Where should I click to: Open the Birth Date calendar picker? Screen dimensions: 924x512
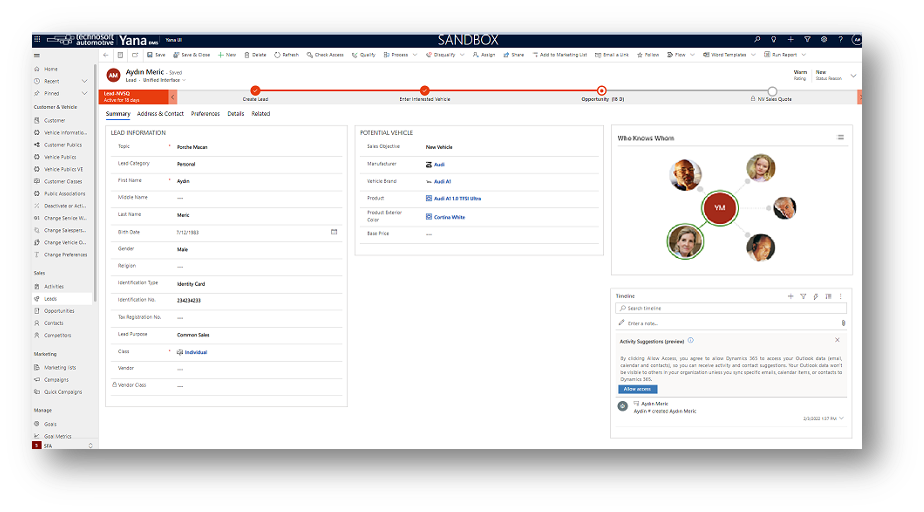tap(334, 231)
